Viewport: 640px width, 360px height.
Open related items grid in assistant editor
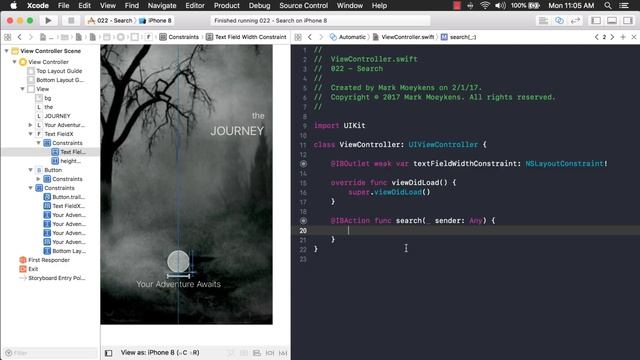(x=298, y=37)
